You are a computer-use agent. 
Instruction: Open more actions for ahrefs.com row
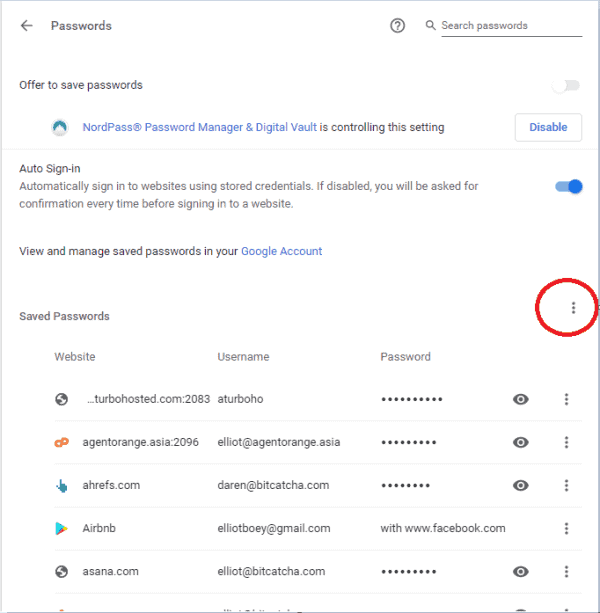pos(566,486)
